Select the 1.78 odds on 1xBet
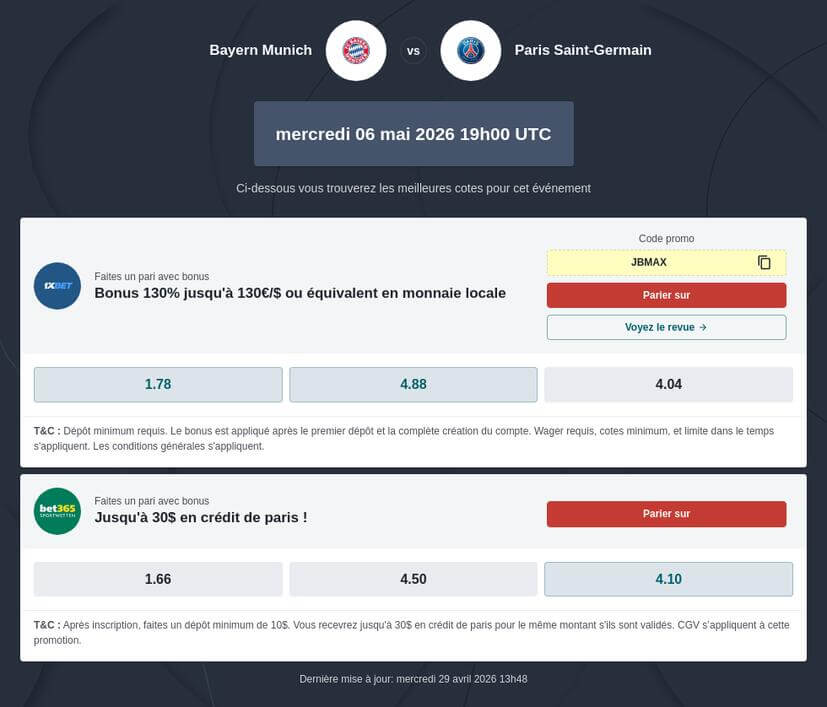 pos(158,384)
